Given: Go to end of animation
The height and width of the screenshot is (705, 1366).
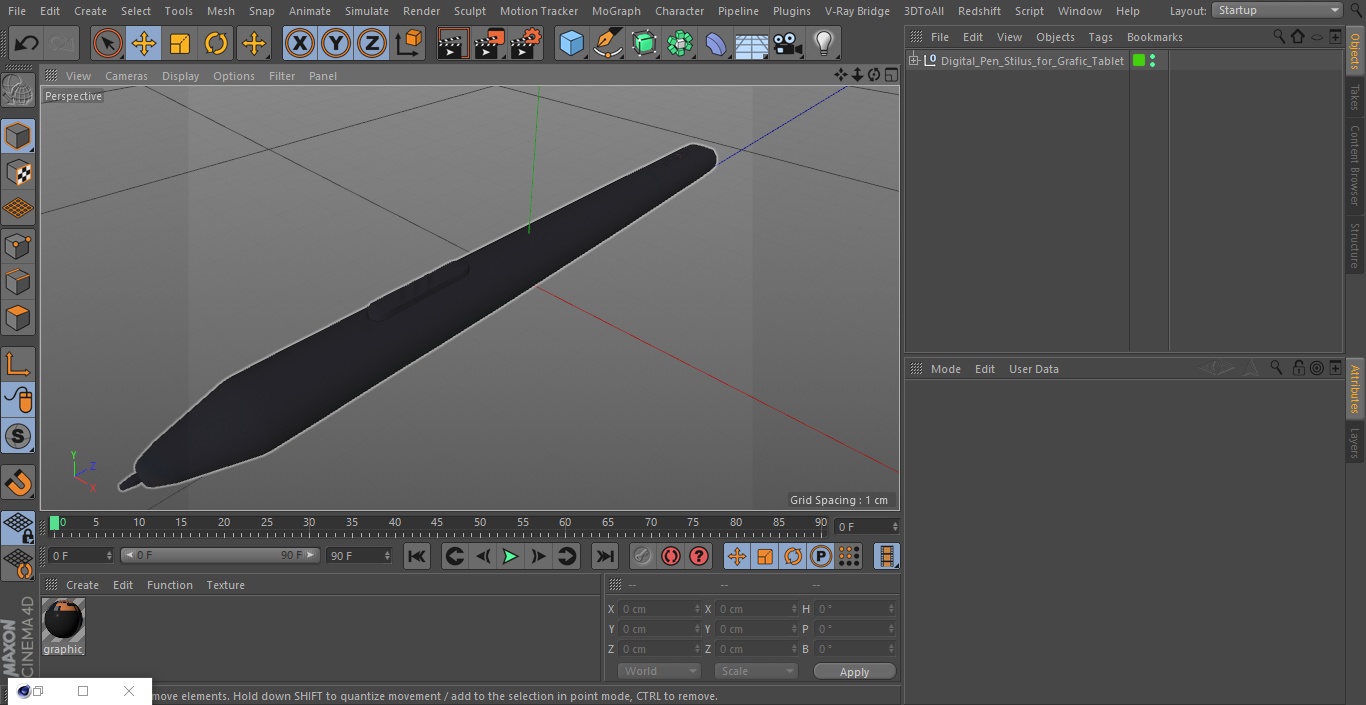Looking at the screenshot, I should point(605,556).
